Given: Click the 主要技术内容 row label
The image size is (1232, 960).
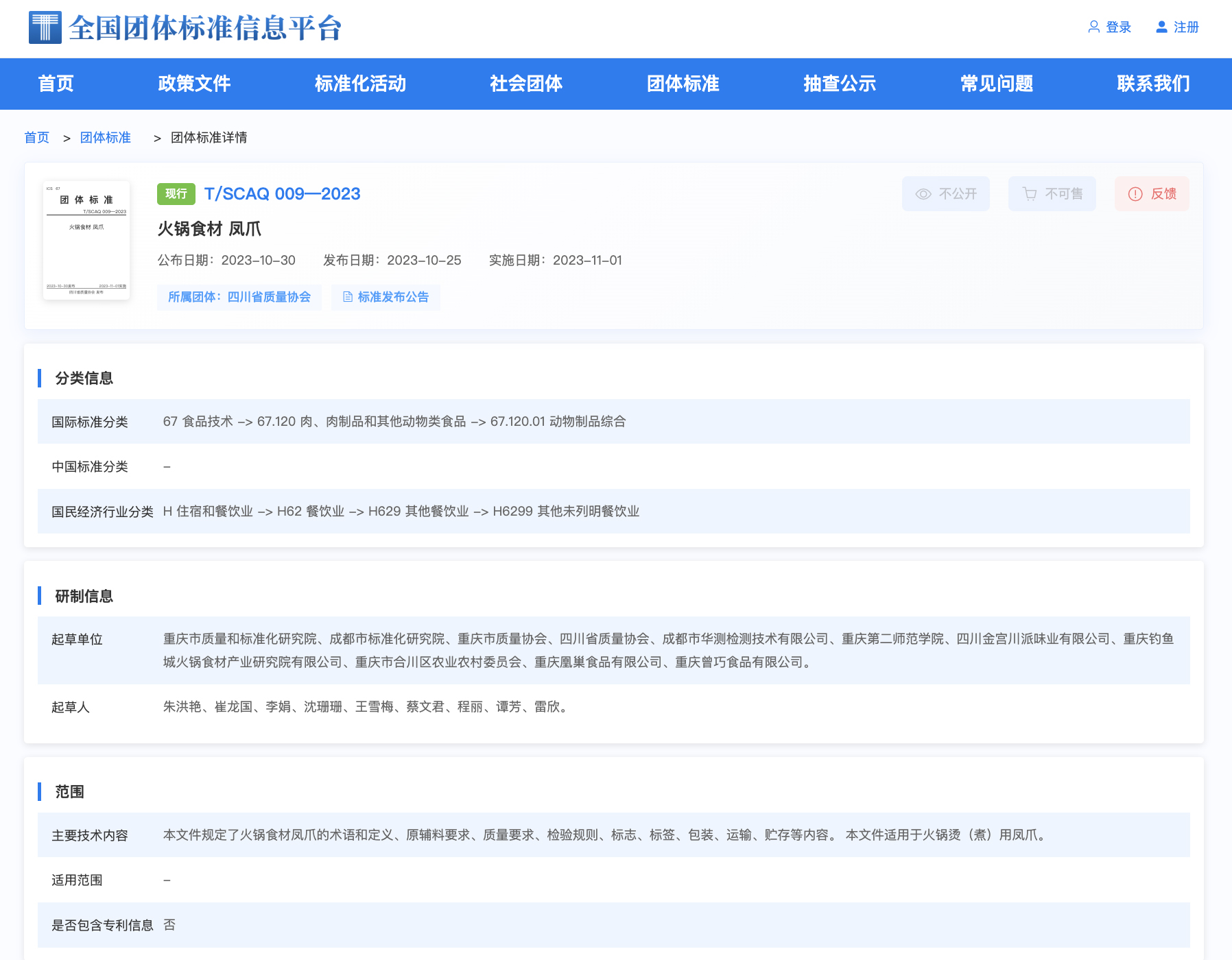Looking at the screenshot, I should 90,835.
